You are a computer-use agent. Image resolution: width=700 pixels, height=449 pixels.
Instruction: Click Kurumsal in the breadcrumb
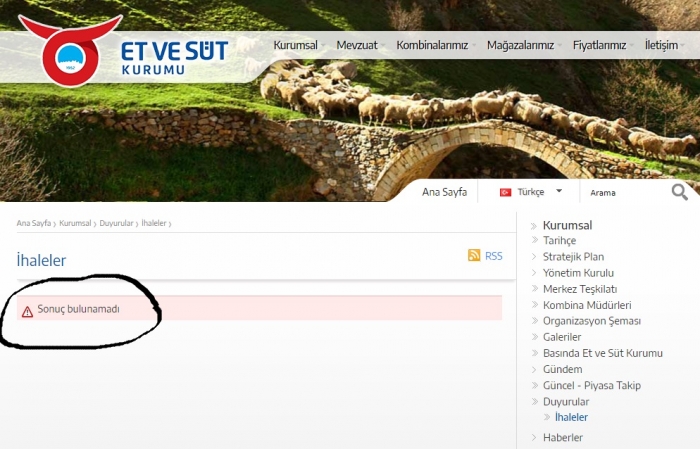tap(75, 223)
